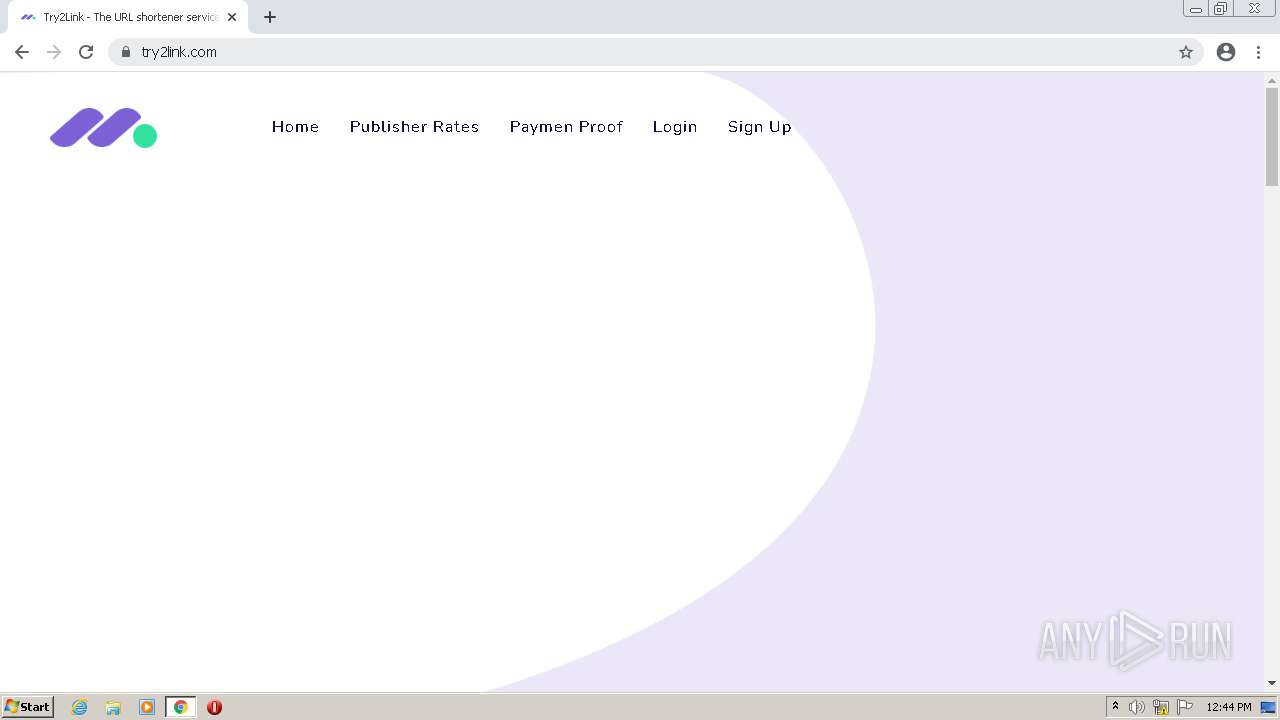View site info via the lock icon
The image size is (1280, 720).
point(126,52)
